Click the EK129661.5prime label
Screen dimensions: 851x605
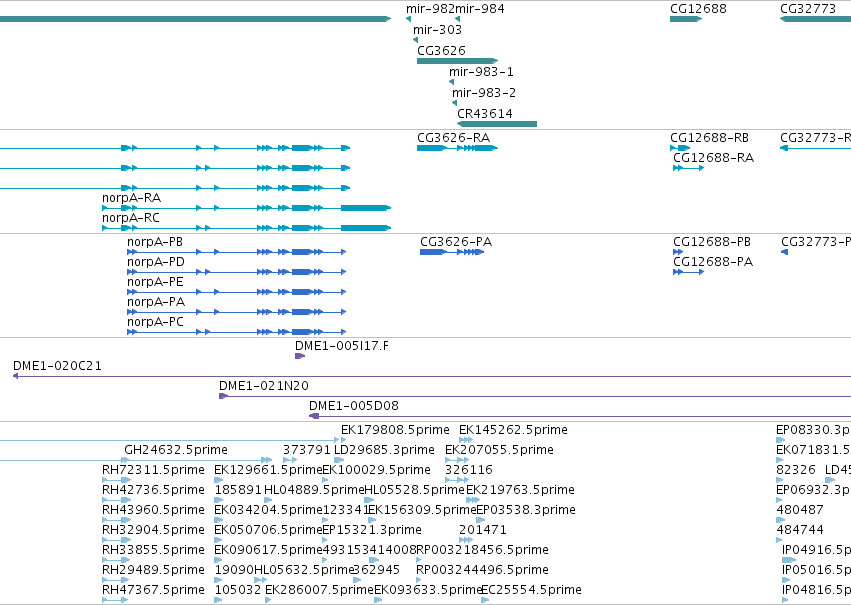click(268, 470)
